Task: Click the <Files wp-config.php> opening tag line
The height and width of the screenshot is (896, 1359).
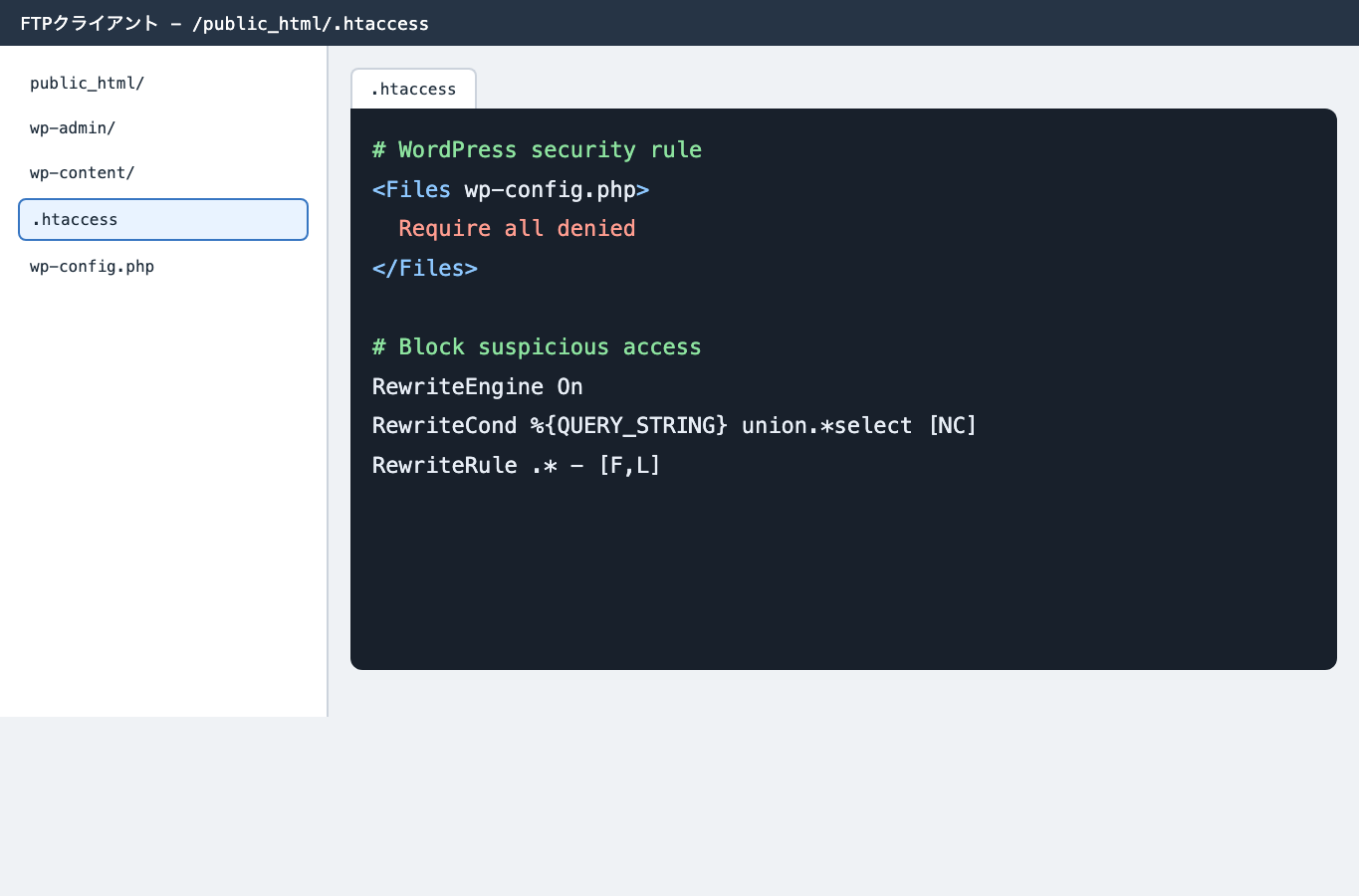Action: tap(511, 189)
